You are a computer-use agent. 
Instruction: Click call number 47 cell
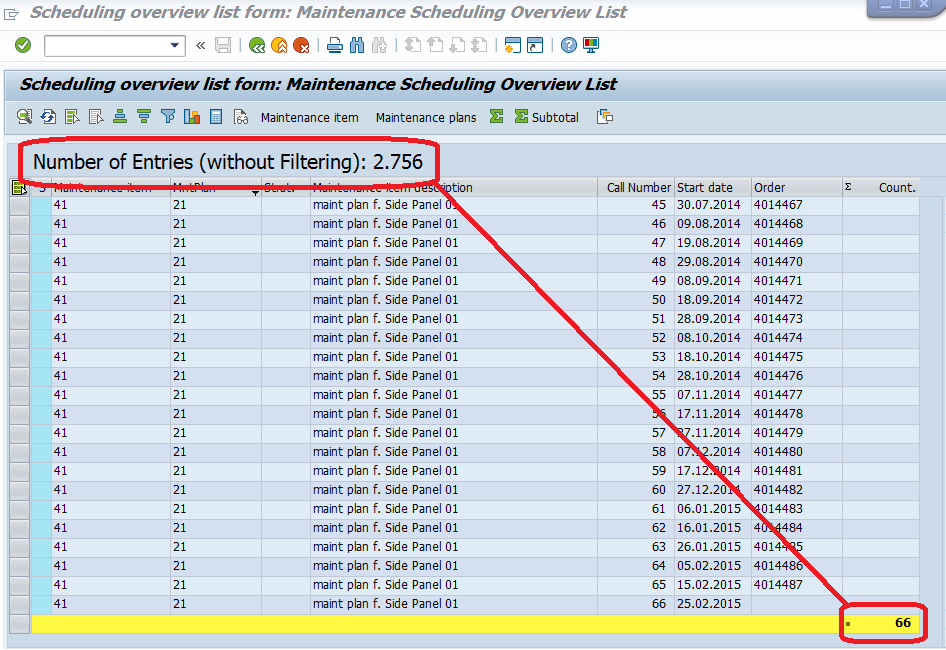(x=636, y=243)
